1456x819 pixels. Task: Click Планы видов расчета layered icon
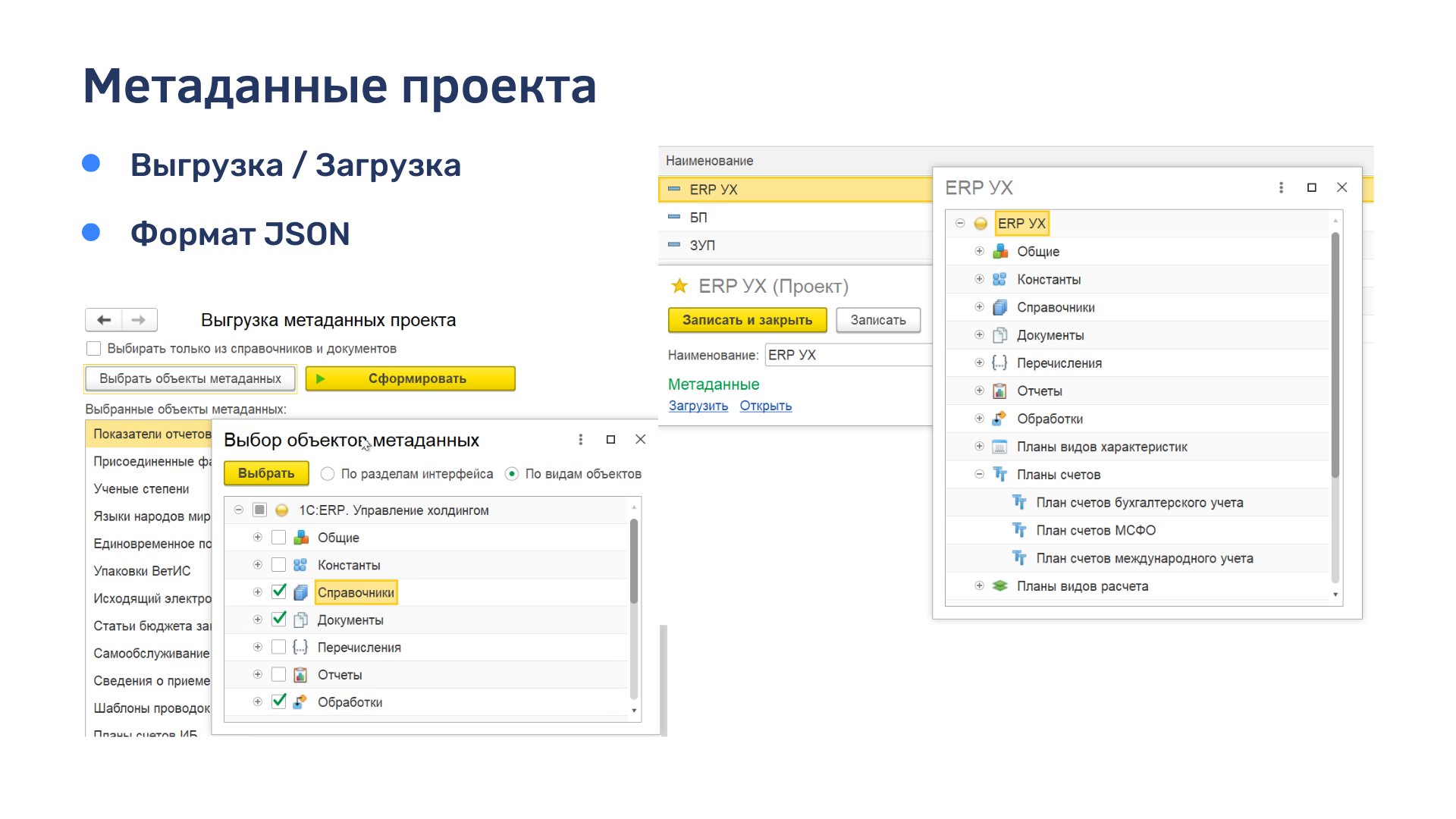[x=999, y=586]
